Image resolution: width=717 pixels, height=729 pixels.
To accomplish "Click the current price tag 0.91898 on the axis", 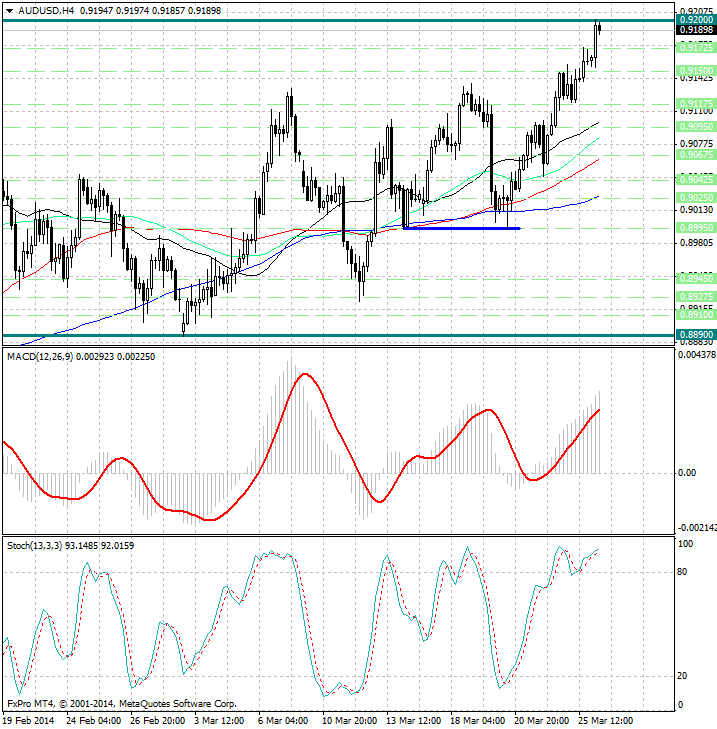I will (x=696, y=30).
